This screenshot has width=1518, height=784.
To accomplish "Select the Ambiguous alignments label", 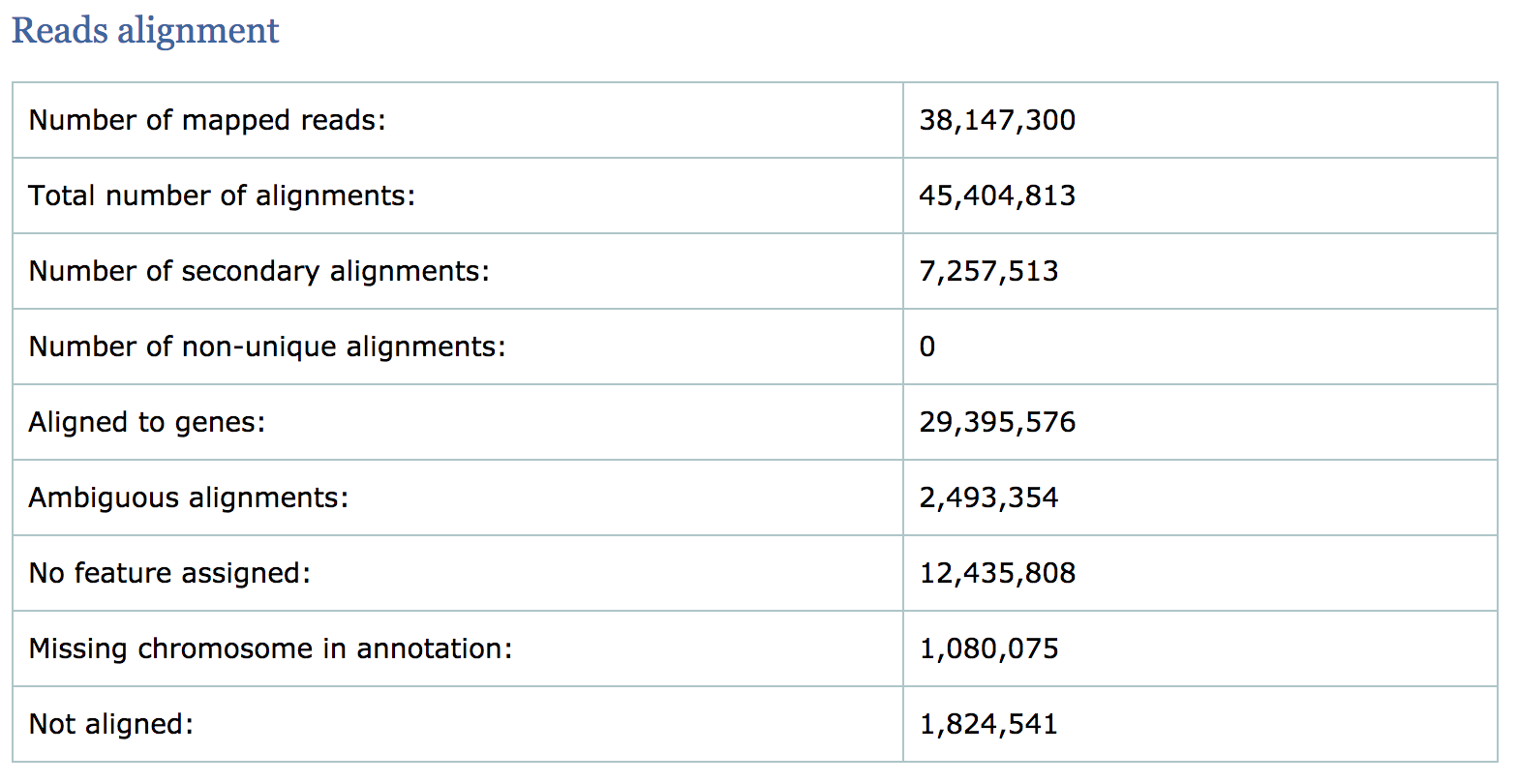I will [x=189, y=498].
